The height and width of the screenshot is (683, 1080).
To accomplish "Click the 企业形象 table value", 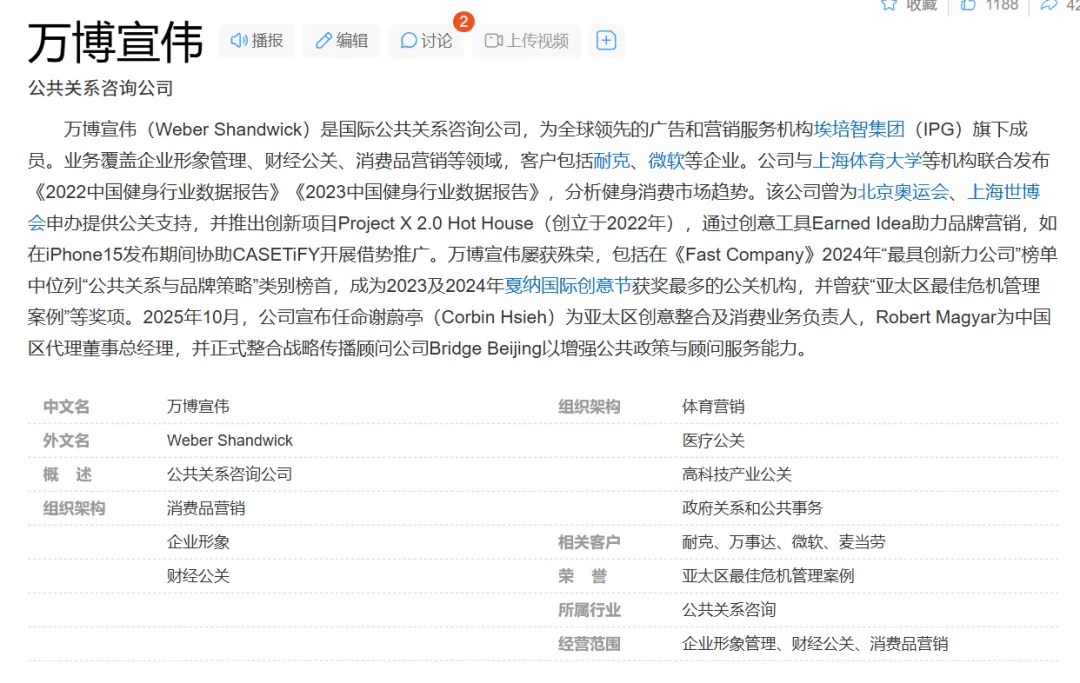I will [x=198, y=542].
